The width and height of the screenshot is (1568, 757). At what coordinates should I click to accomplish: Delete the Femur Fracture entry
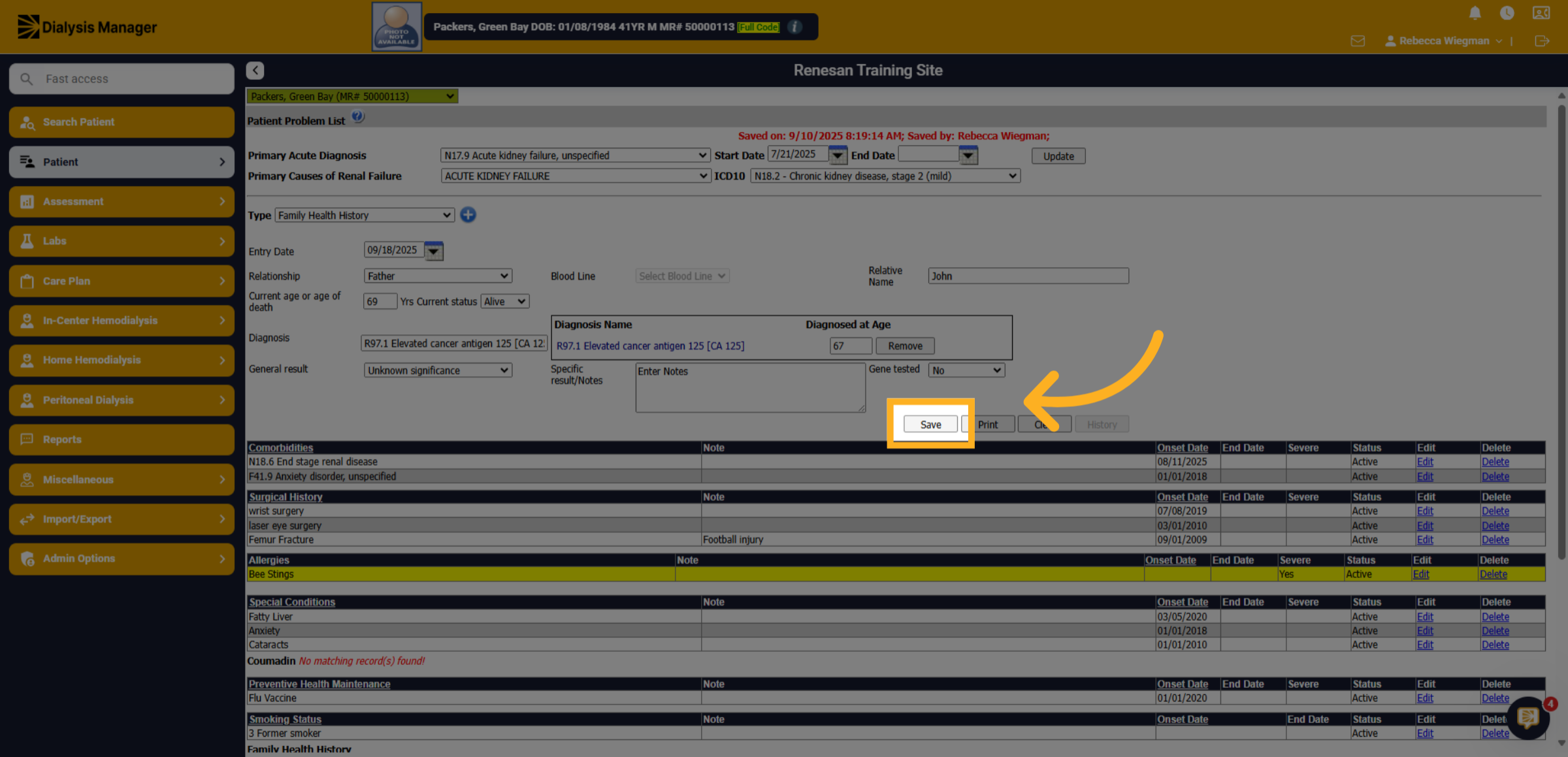coord(1495,540)
